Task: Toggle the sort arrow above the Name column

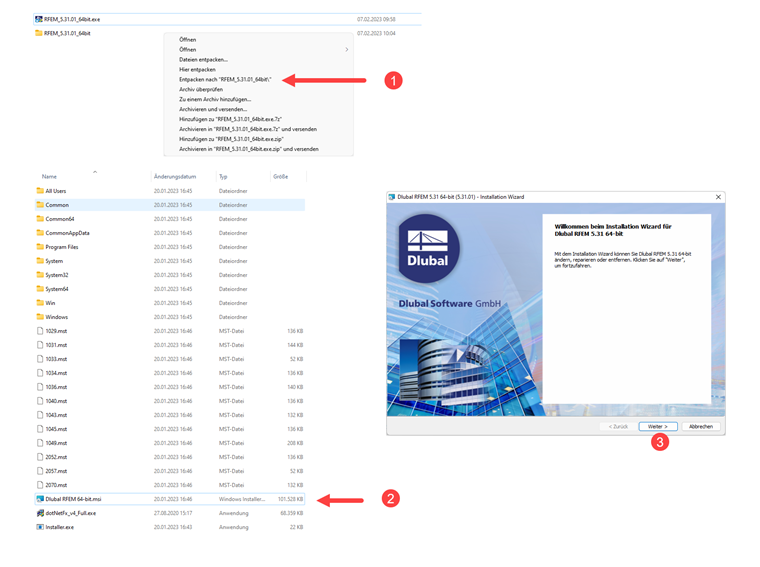Action: 95,172
